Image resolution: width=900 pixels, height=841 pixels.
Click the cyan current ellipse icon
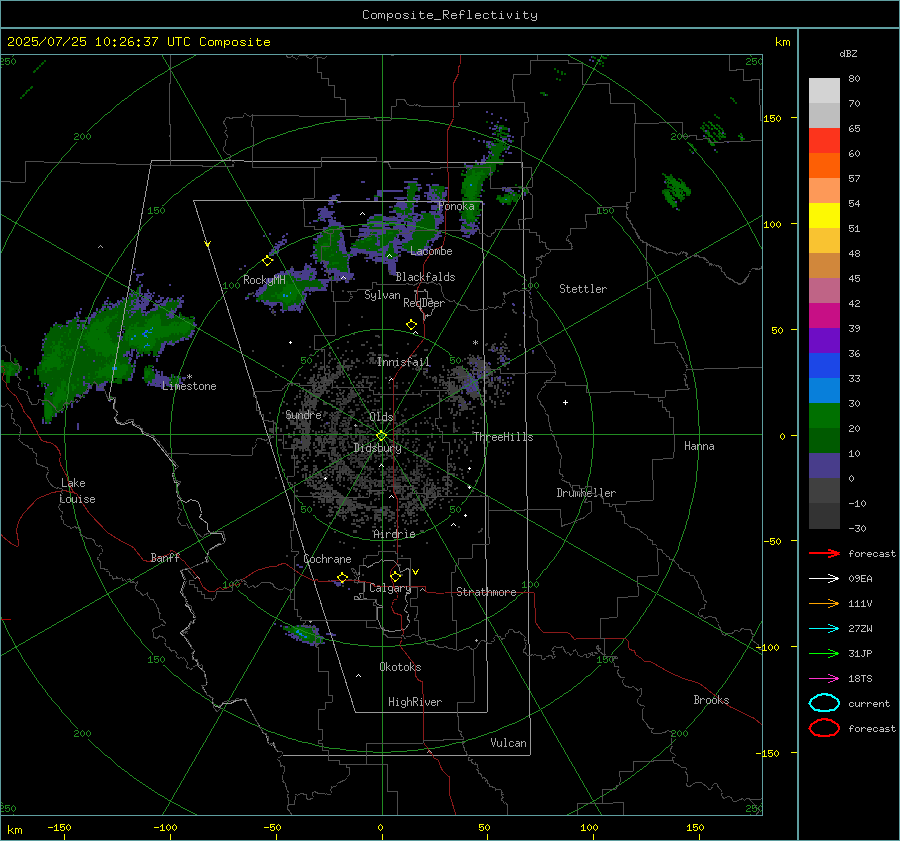tap(824, 703)
